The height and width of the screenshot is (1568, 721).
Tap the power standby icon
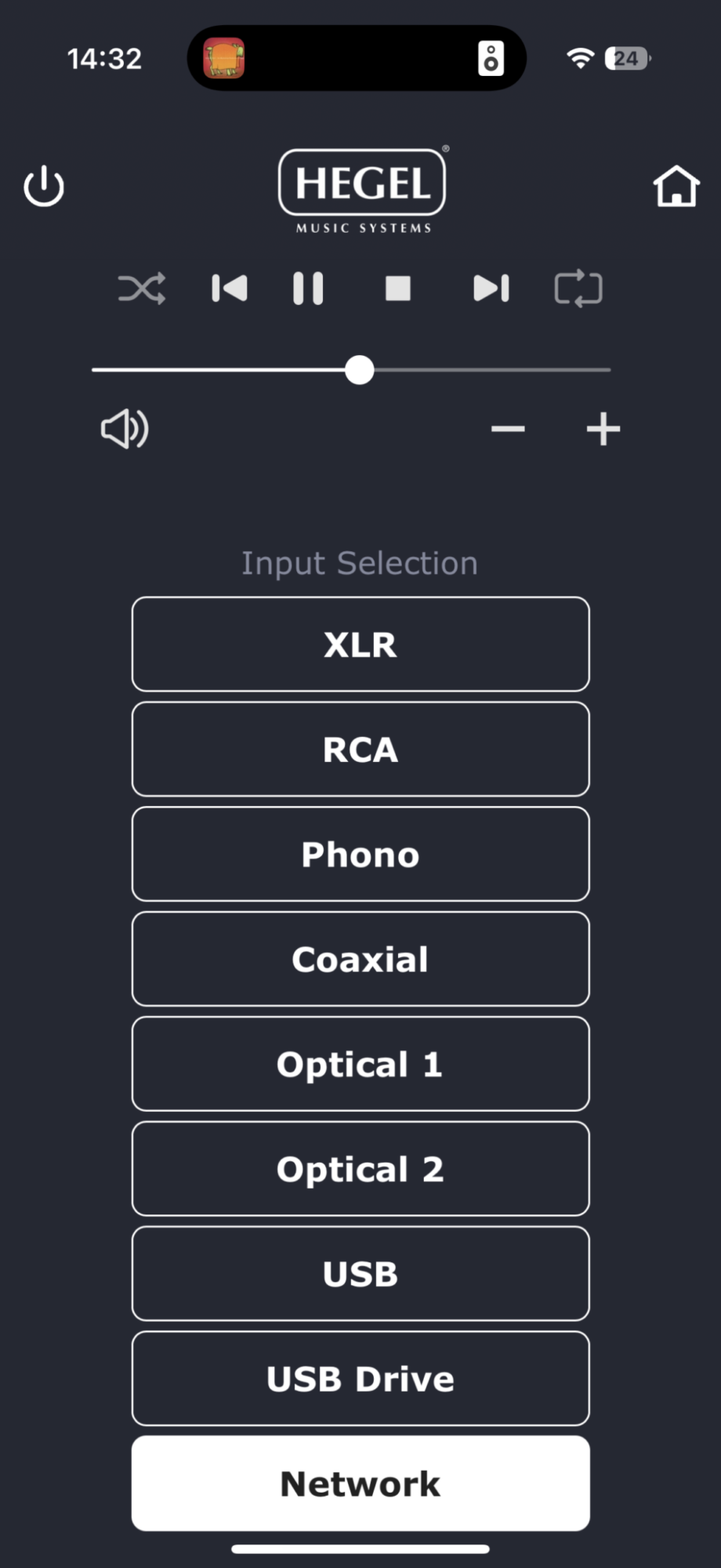coord(44,187)
